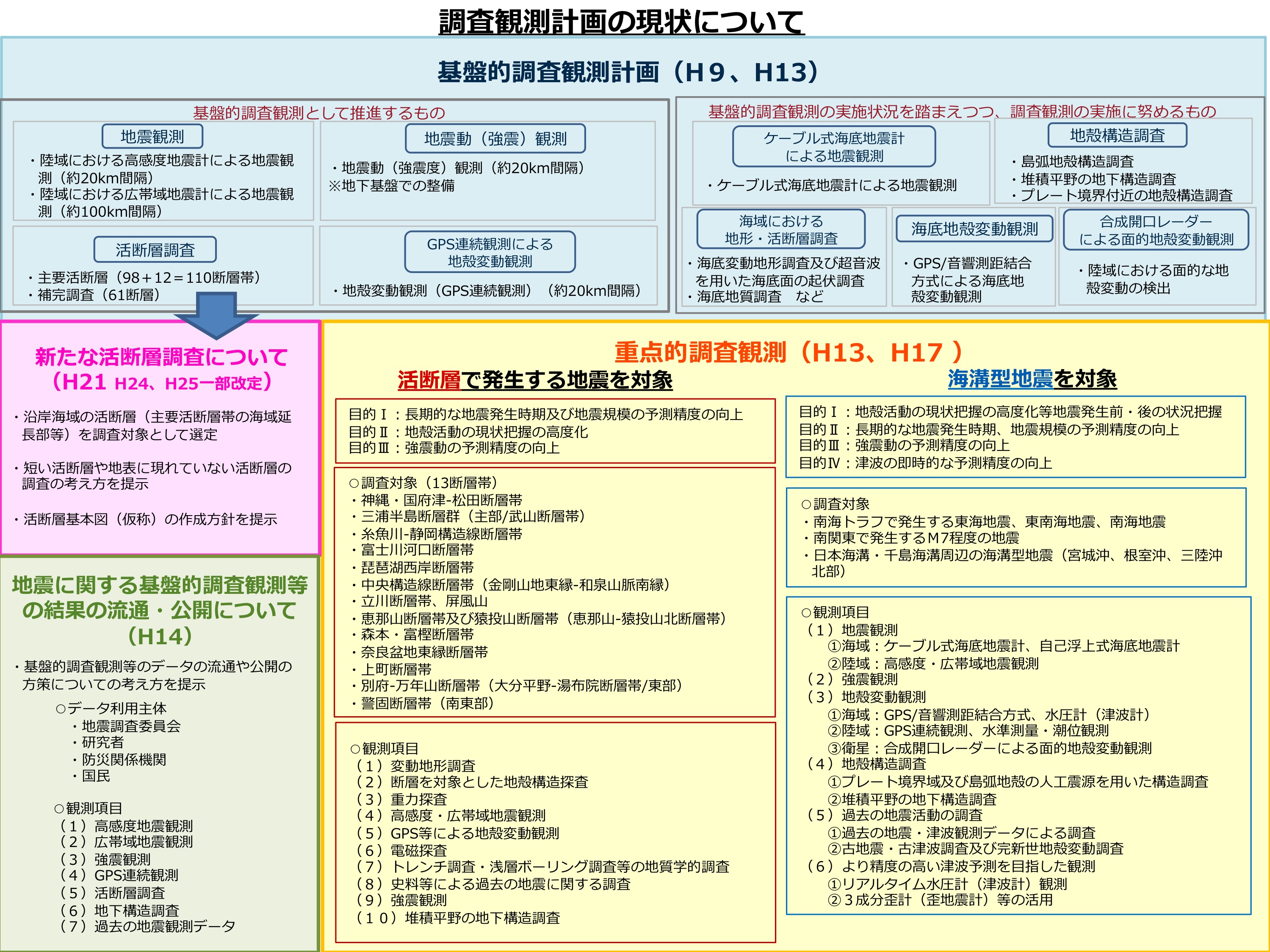Viewport: 1270px width, 952px height.
Task: Click text （１０）堆積平野の地下構造調査
Action: pos(457,918)
